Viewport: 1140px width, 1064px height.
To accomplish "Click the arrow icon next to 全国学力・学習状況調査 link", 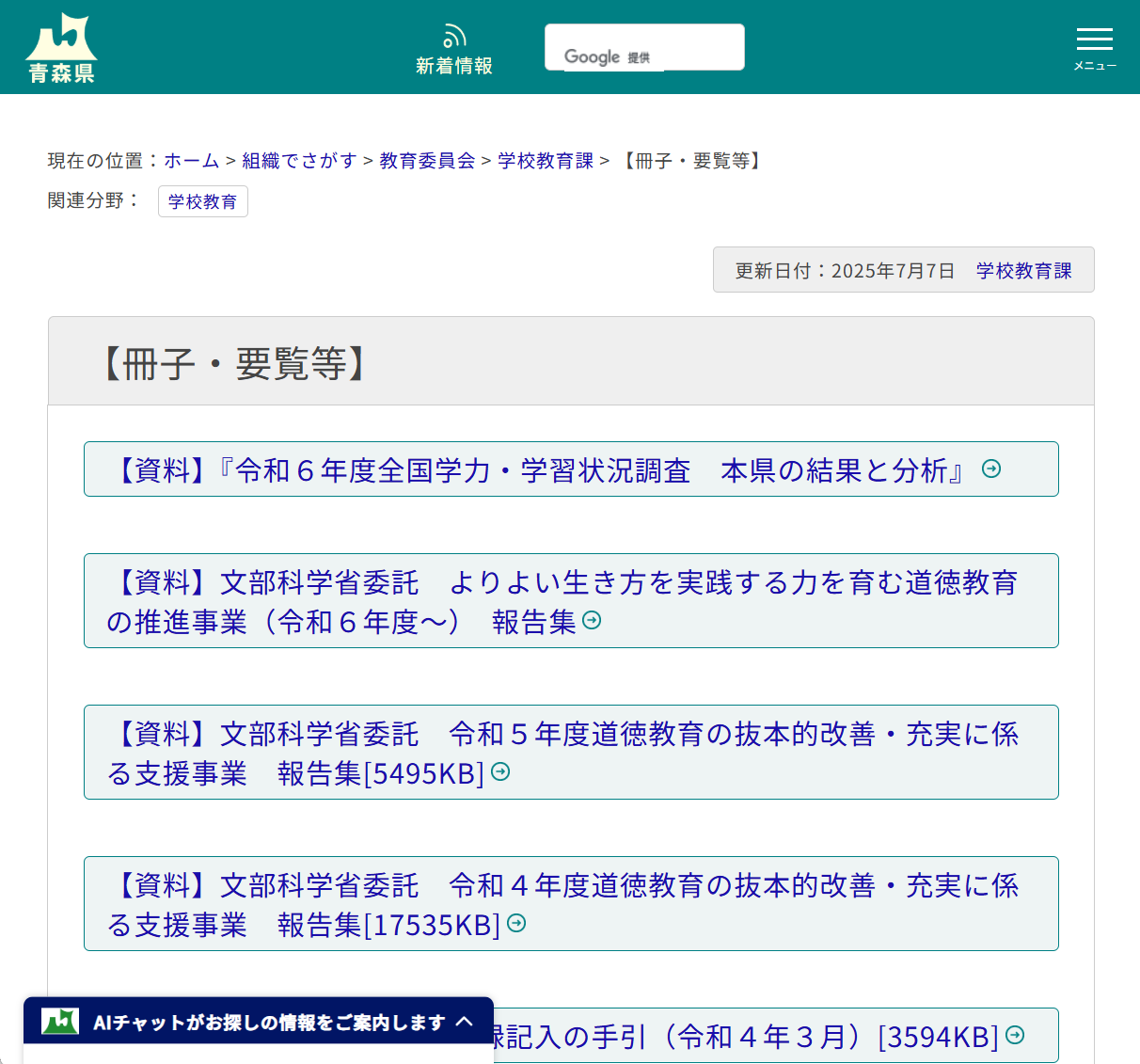I will click(990, 468).
